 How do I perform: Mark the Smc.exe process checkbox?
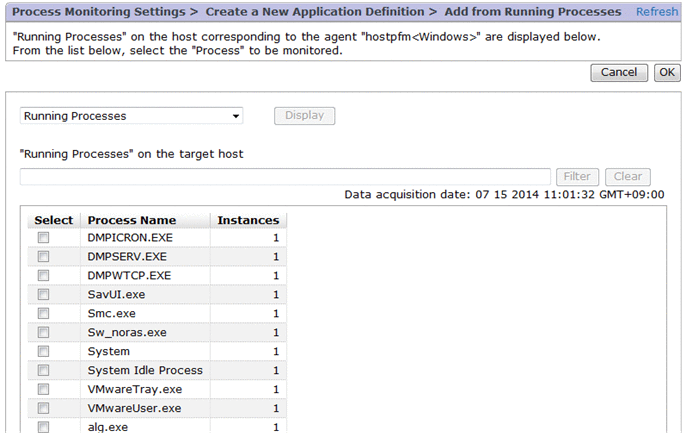click(x=43, y=314)
